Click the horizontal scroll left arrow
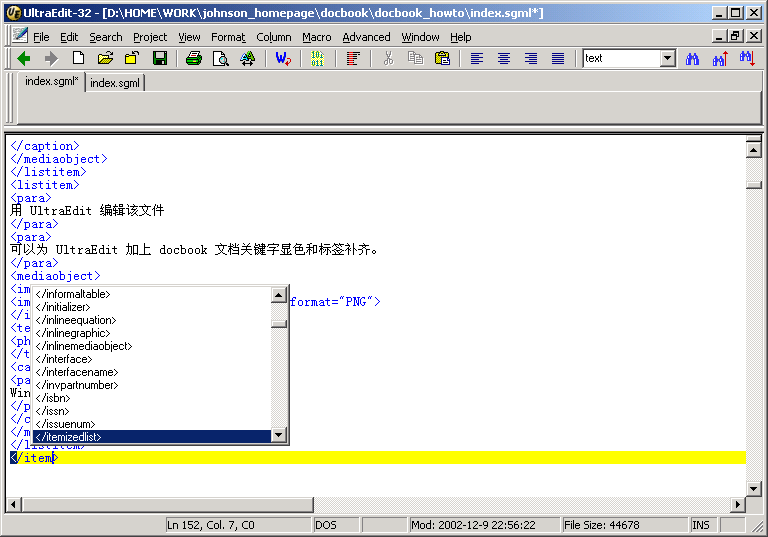 tap(13, 504)
